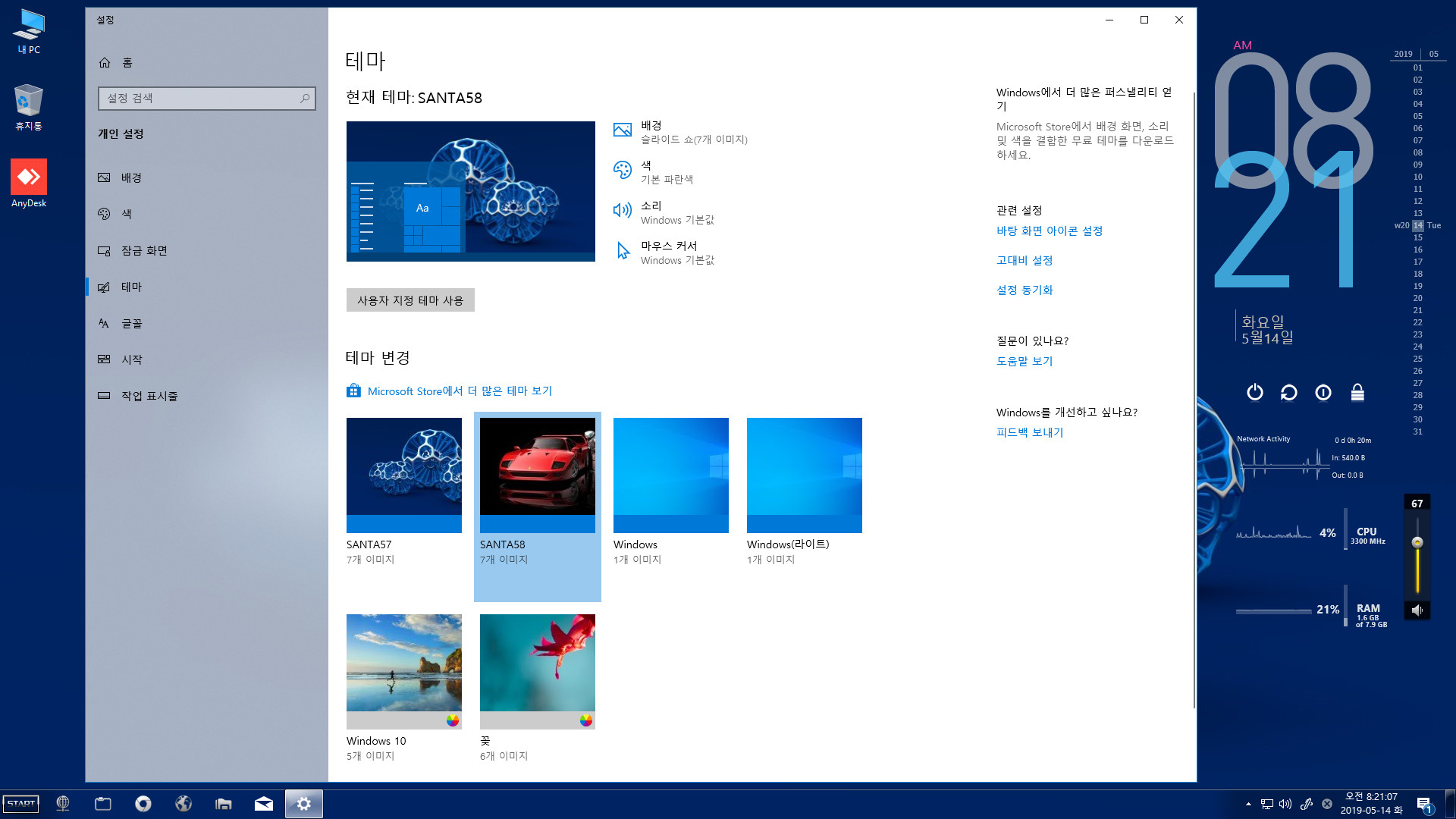Open the 시작 sidebar page

(206, 359)
